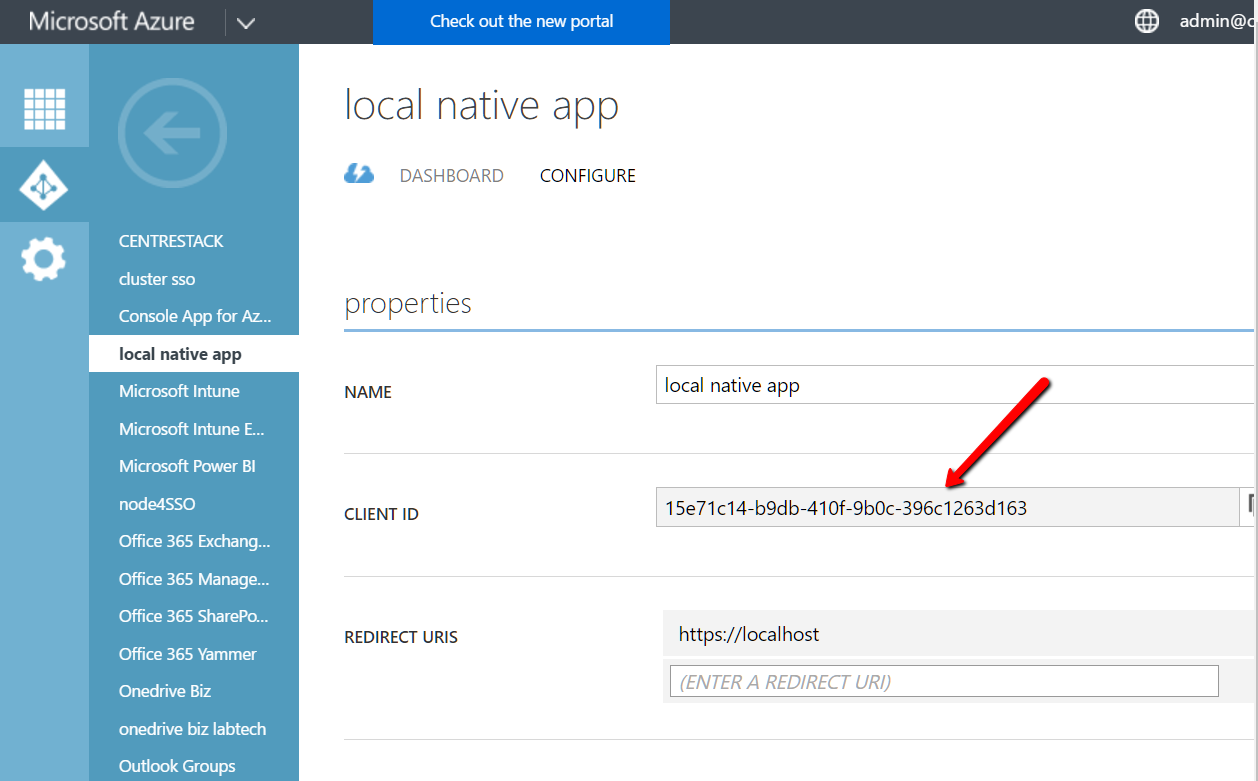The image size is (1258, 781).
Task: Copy the client ID with clipboard icon
Action: (1248, 507)
